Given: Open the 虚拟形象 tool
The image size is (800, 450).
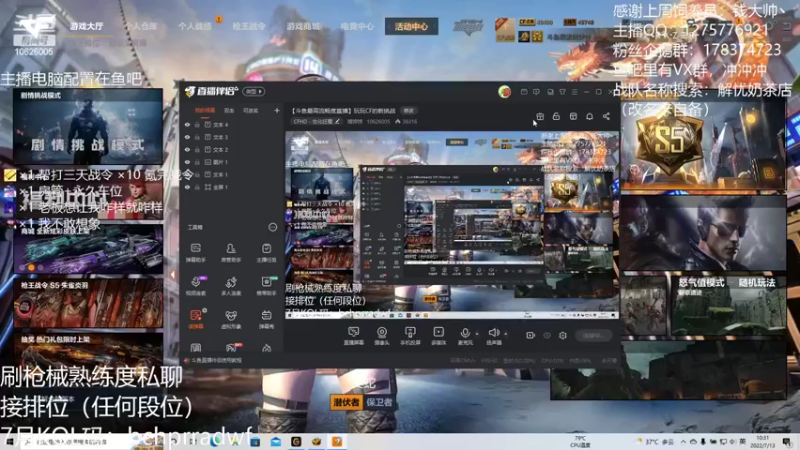Looking at the screenshot, I should [231, 318].
